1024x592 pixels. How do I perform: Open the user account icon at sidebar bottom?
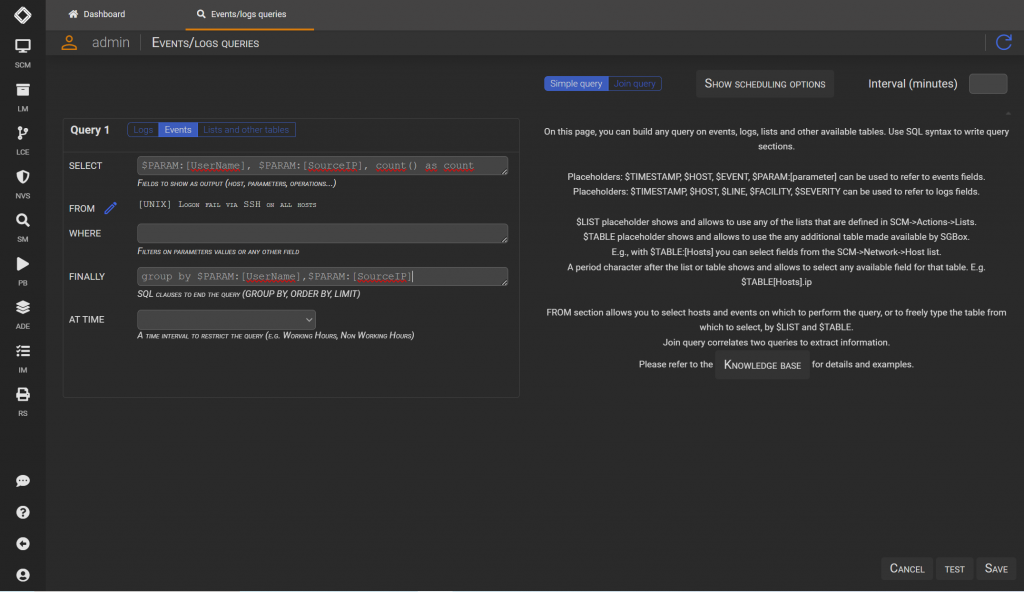click(22, 575)
